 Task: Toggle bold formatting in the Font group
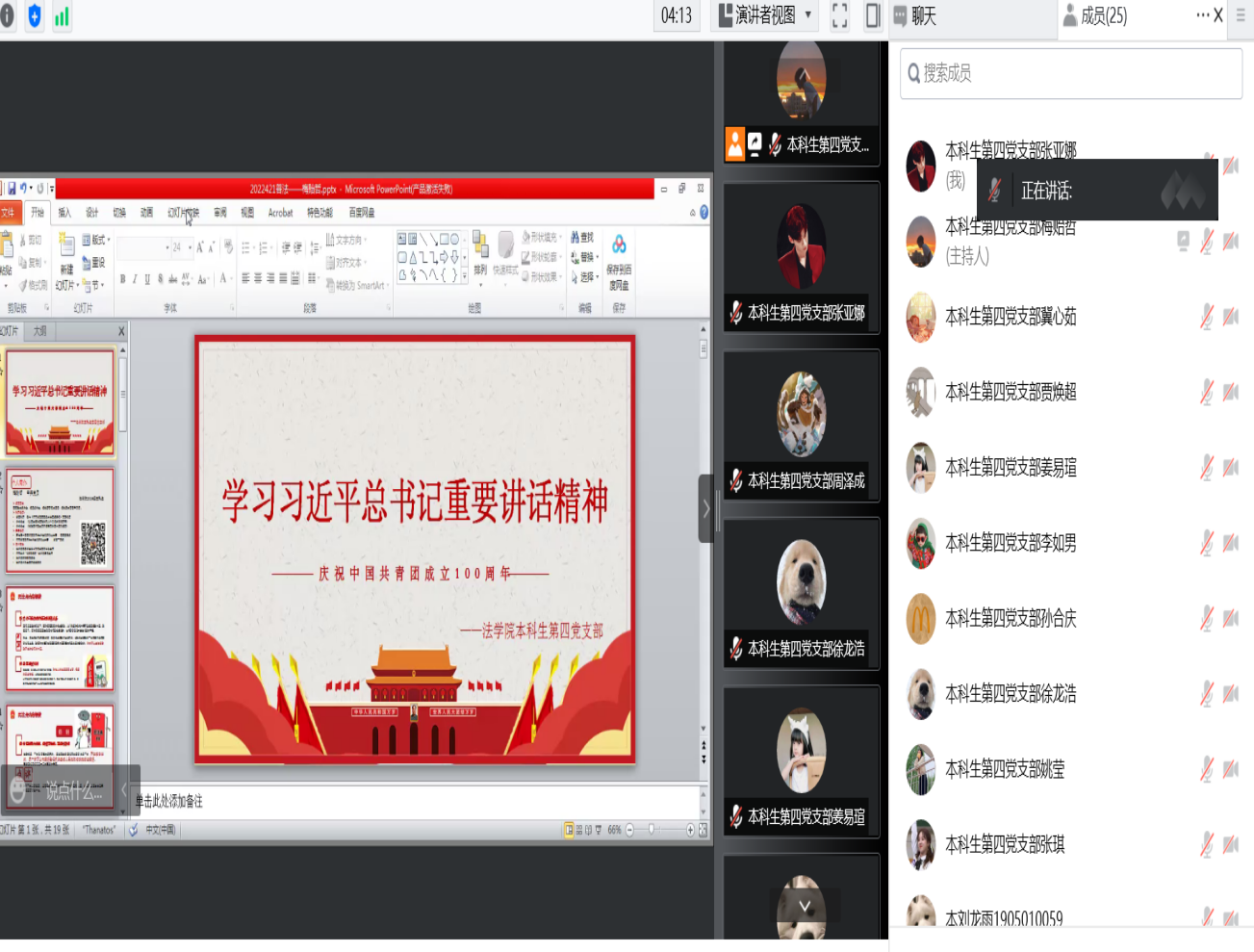pyautogui.click(x=122, y=277)
